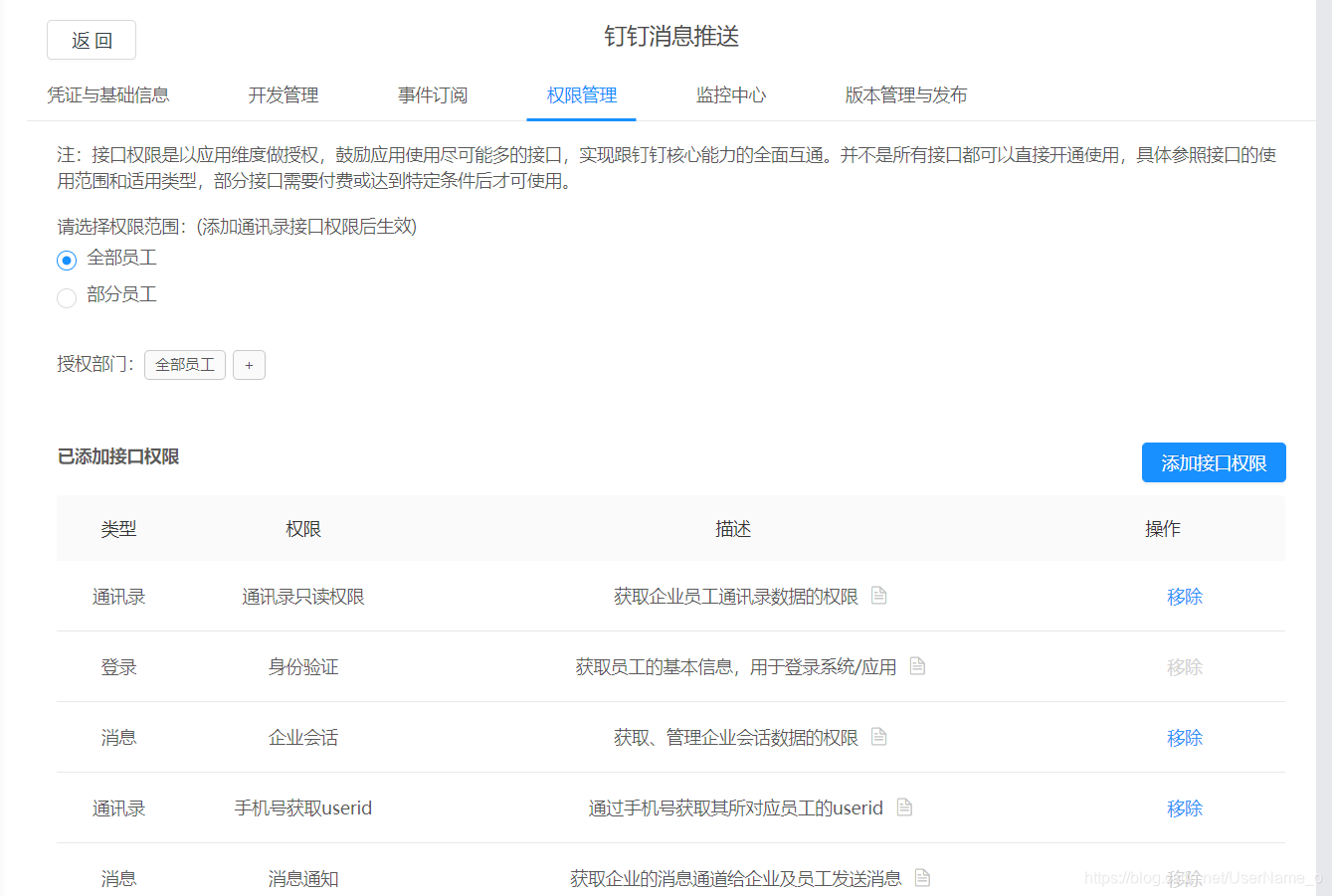The height and width of the screenshot is (896, 1332).
Task: Click 移除 in the 身份验证 row
Action: 1185,667
